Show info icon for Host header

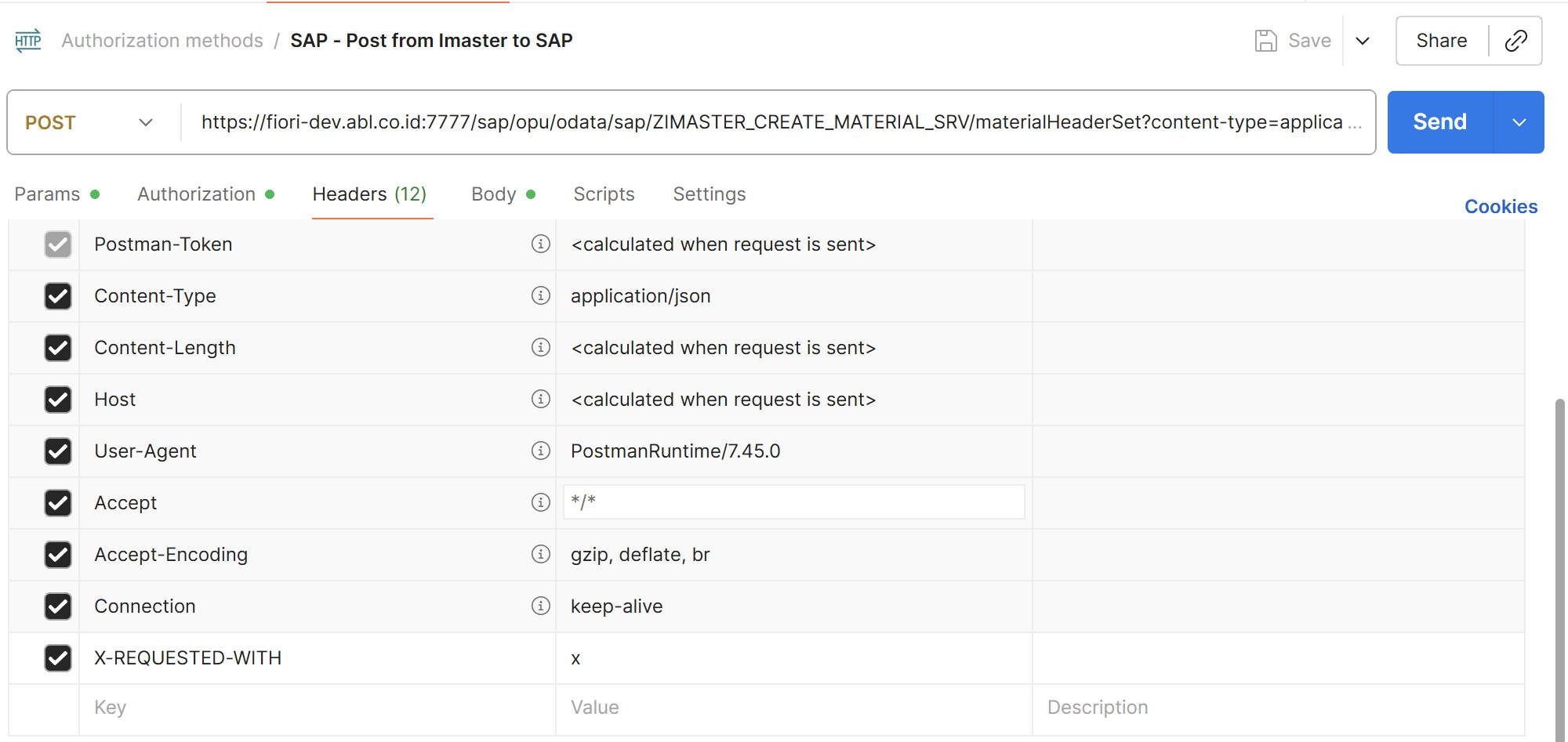pyautogui.click(x=540, y=399)
